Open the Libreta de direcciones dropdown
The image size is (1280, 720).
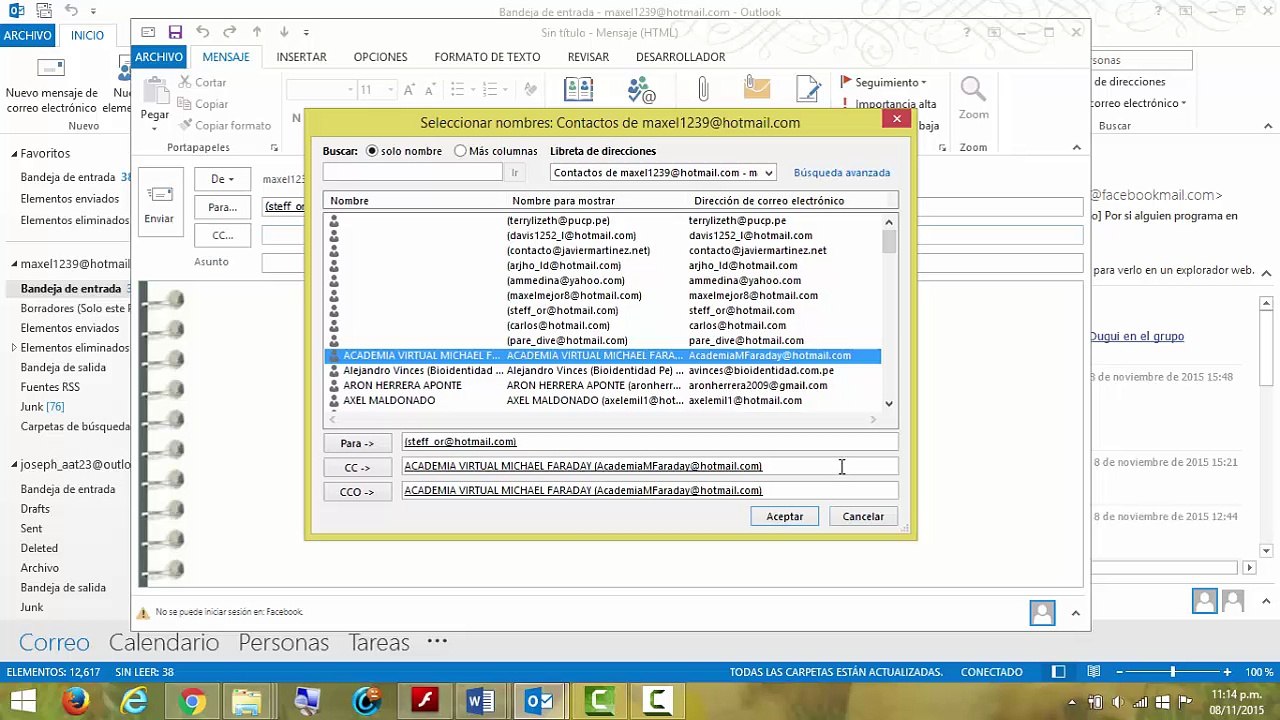point(768,173)
